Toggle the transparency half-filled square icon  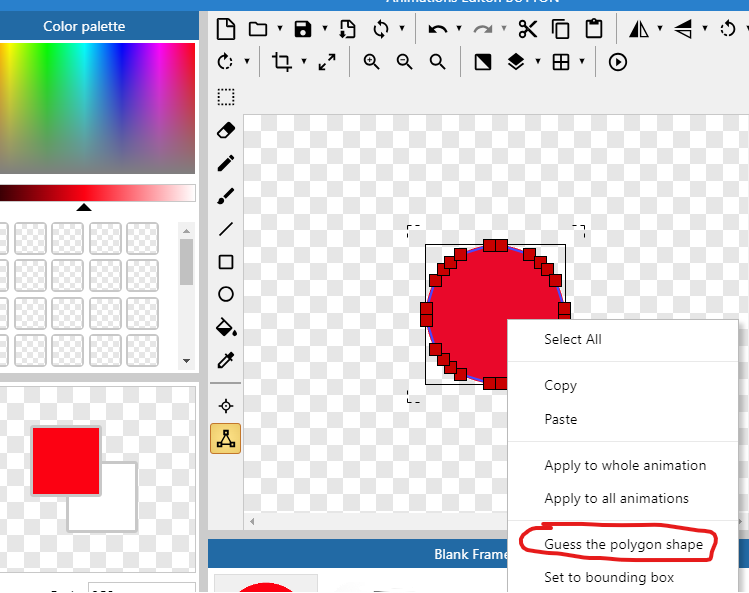point(482,62)
